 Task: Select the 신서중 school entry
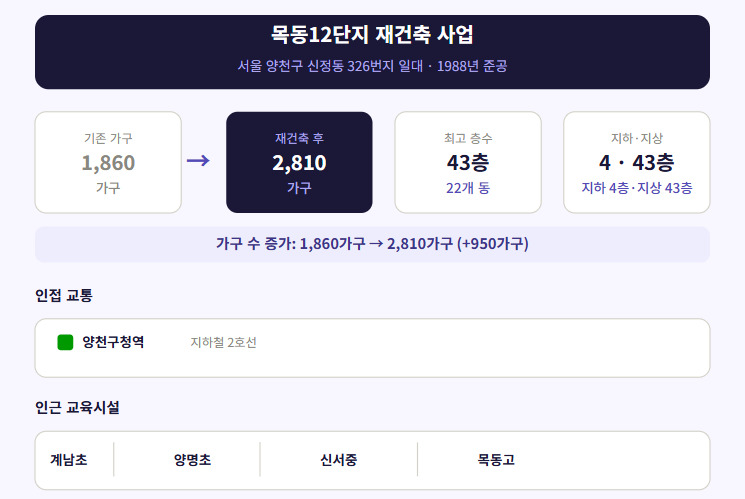point(339,460)
